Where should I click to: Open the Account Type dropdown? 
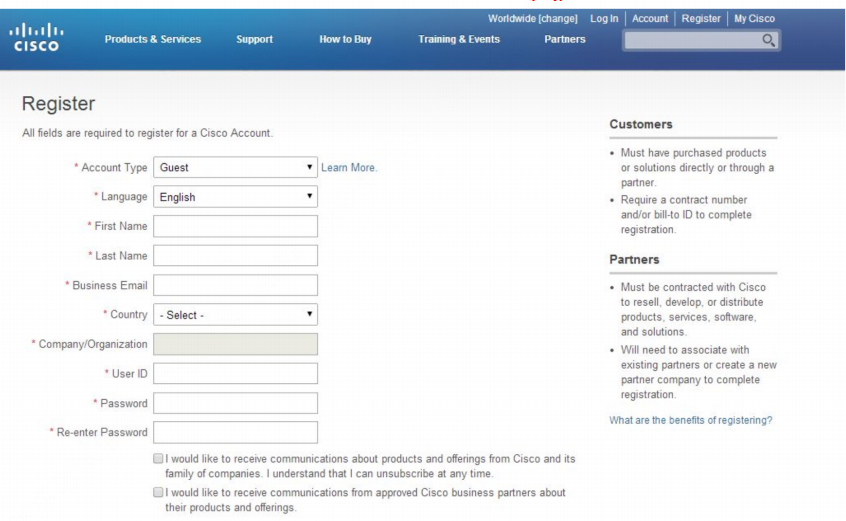tap(235, 167)
